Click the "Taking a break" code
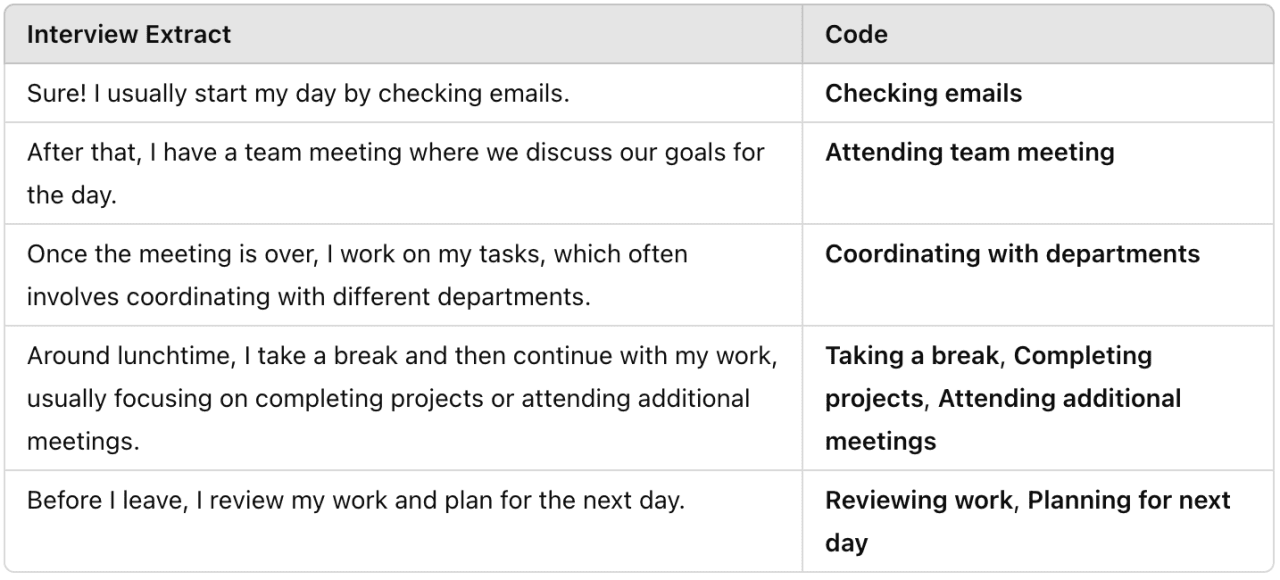Image resolution: width=1280 pixels, height=580 pixels. [911, 356]
